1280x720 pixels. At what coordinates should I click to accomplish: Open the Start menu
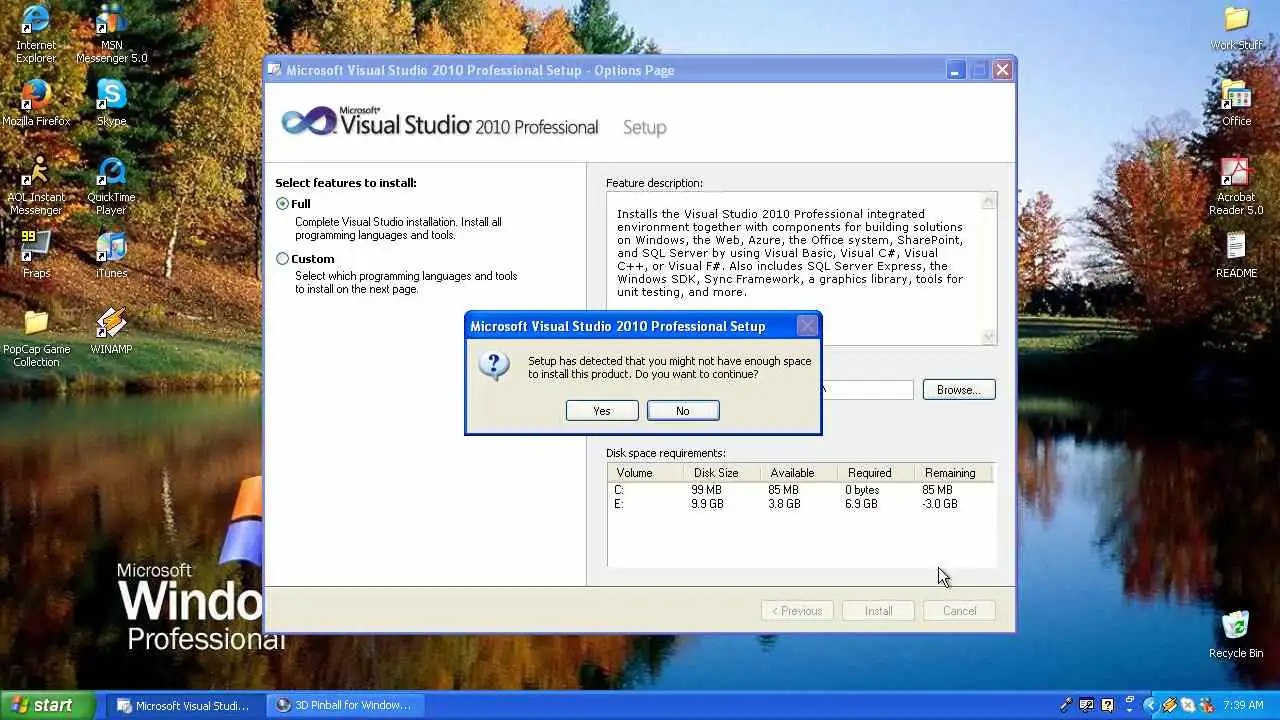(x=48, y=705)
